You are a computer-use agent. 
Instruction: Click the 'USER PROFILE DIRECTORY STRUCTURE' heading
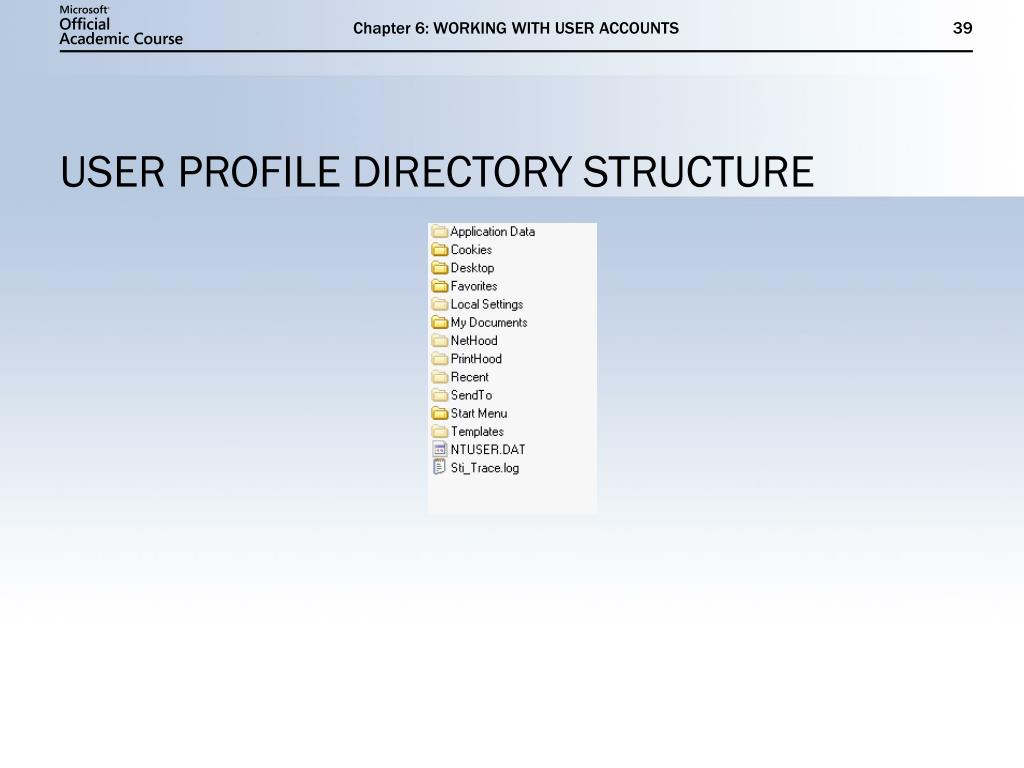tap(437, 172)
